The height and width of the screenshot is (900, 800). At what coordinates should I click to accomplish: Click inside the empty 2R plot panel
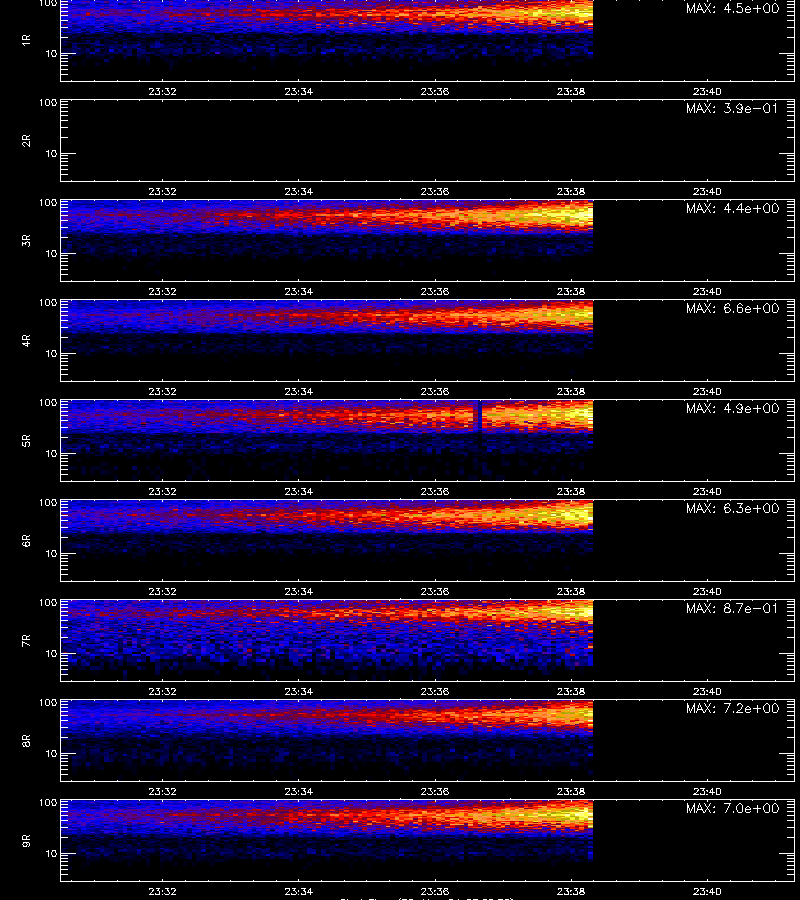point(428,141)
